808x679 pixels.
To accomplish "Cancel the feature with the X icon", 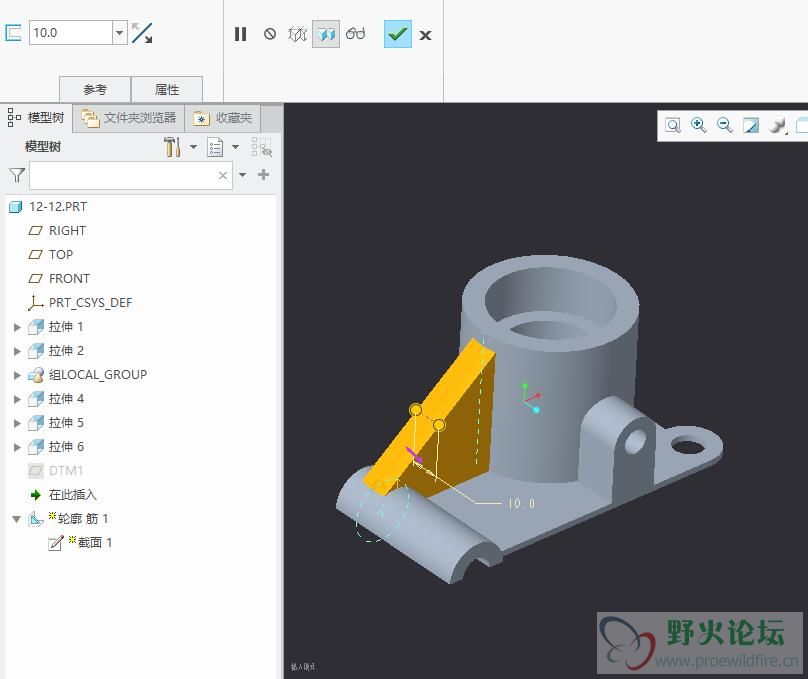I will coord(425,35).
